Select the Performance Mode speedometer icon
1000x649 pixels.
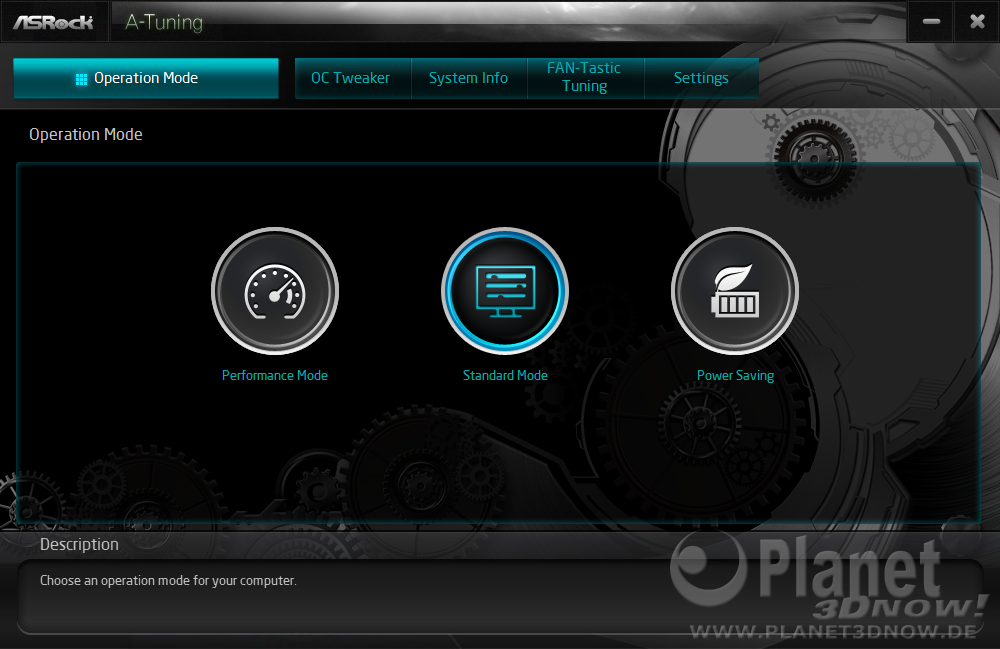[x=275, y=291]
